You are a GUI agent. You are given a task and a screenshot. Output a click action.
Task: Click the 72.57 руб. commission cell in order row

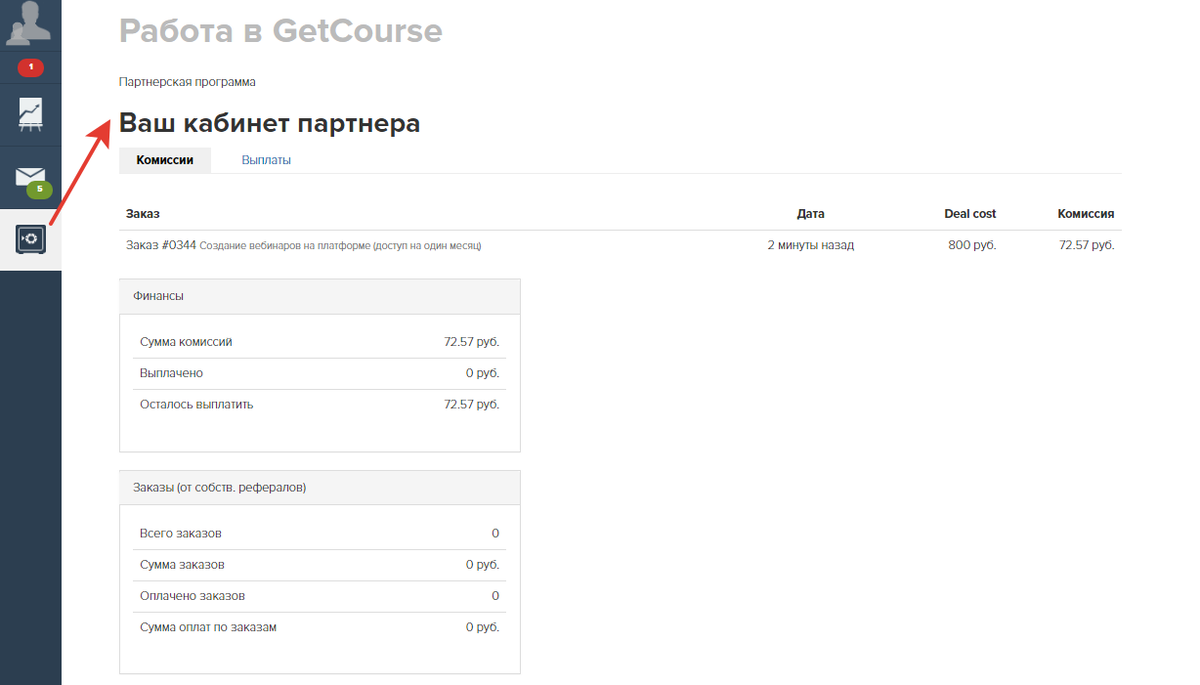tap(1087, 245)
